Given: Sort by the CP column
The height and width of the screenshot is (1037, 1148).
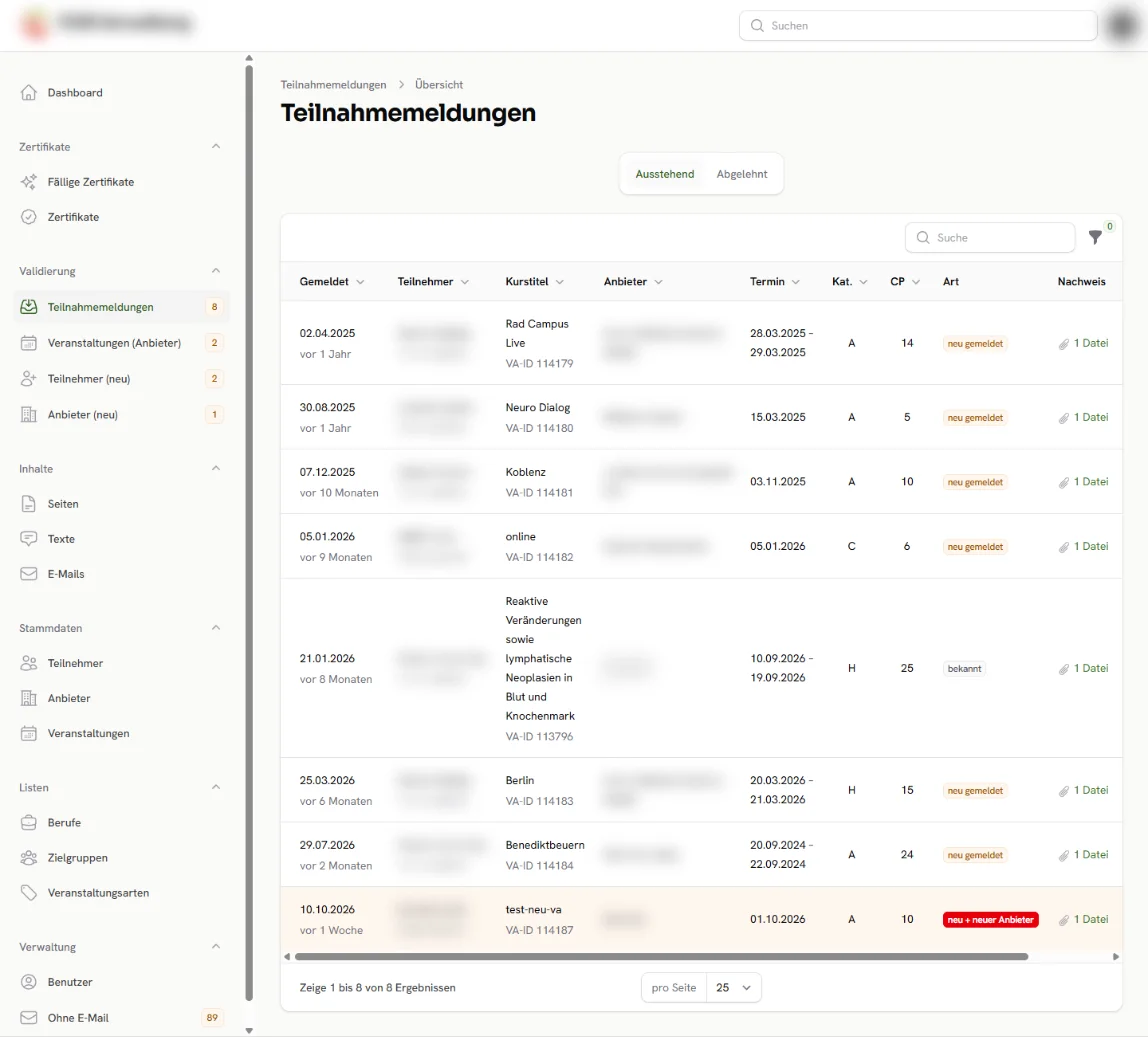Looking at the screenshot, I should click(x=905, y=282).
